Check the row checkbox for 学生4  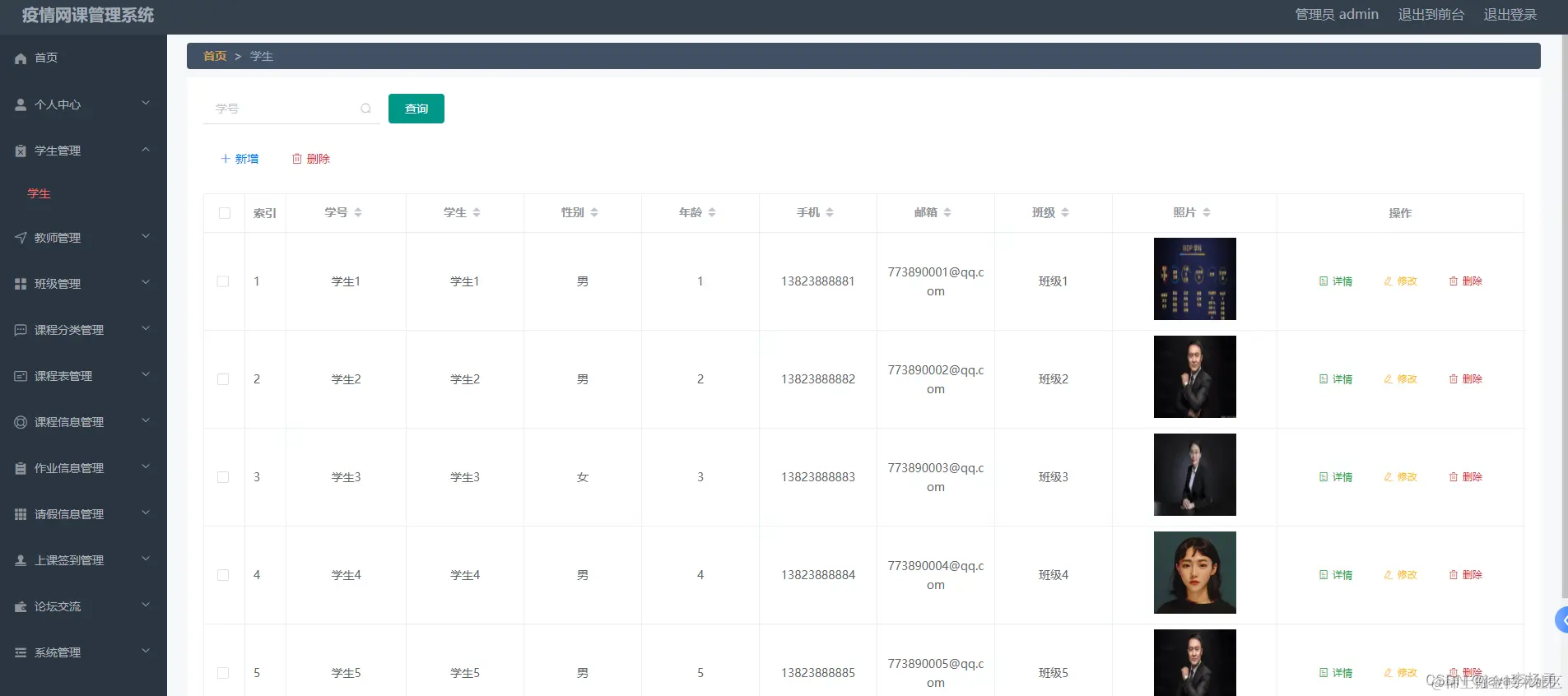pyautogui.click(x=223, y=575)
